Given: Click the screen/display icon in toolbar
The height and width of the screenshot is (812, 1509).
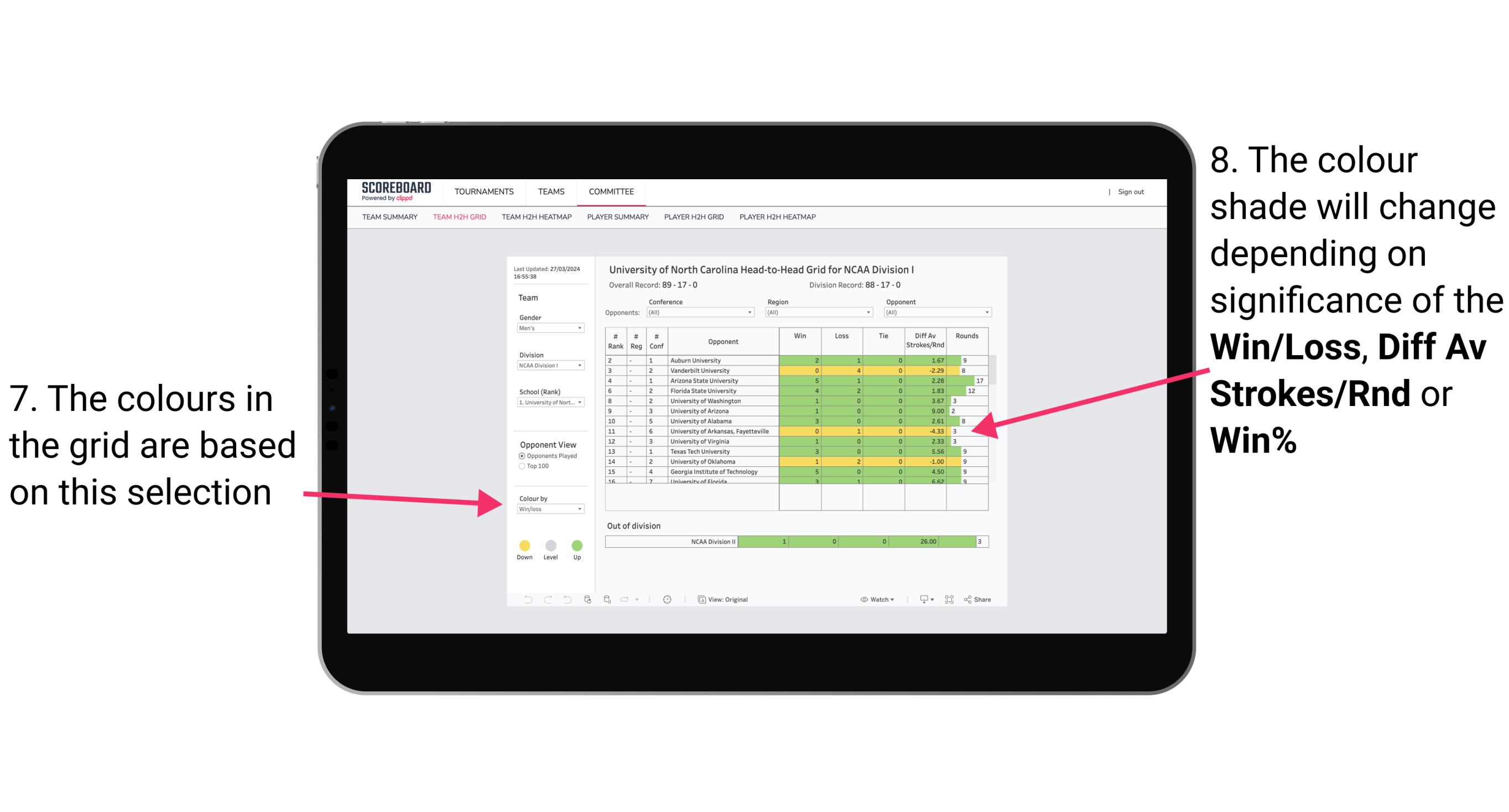Looking at the screenshot, I should 921,600.
